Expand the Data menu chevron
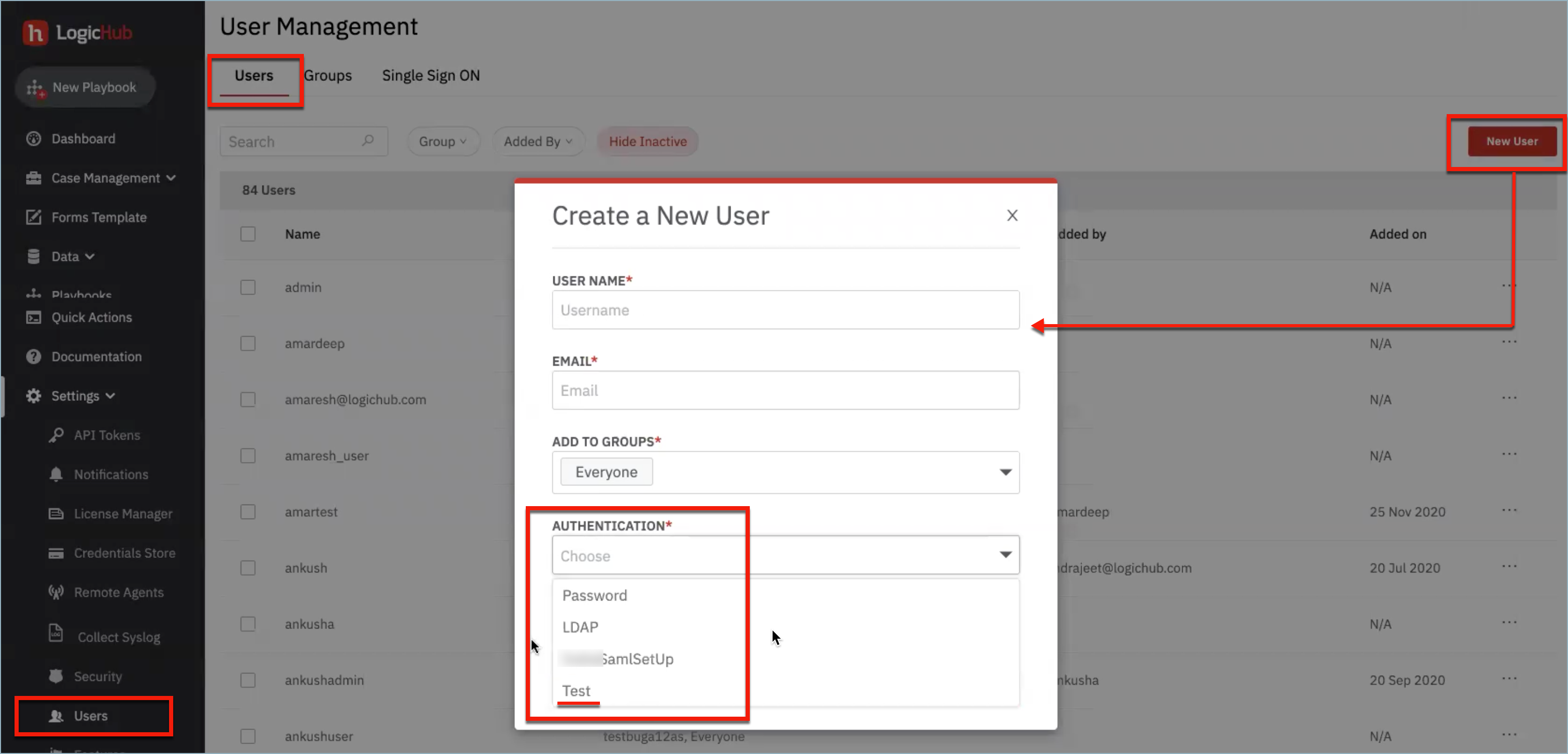 click(90, 256)
